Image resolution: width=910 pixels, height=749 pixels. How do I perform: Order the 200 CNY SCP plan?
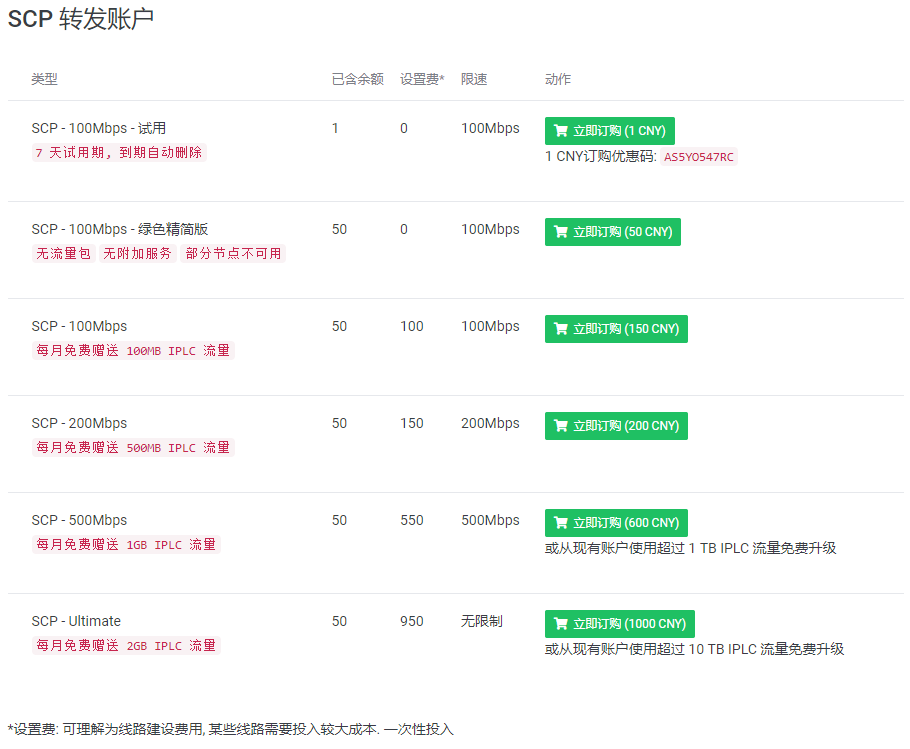[616, 426]
